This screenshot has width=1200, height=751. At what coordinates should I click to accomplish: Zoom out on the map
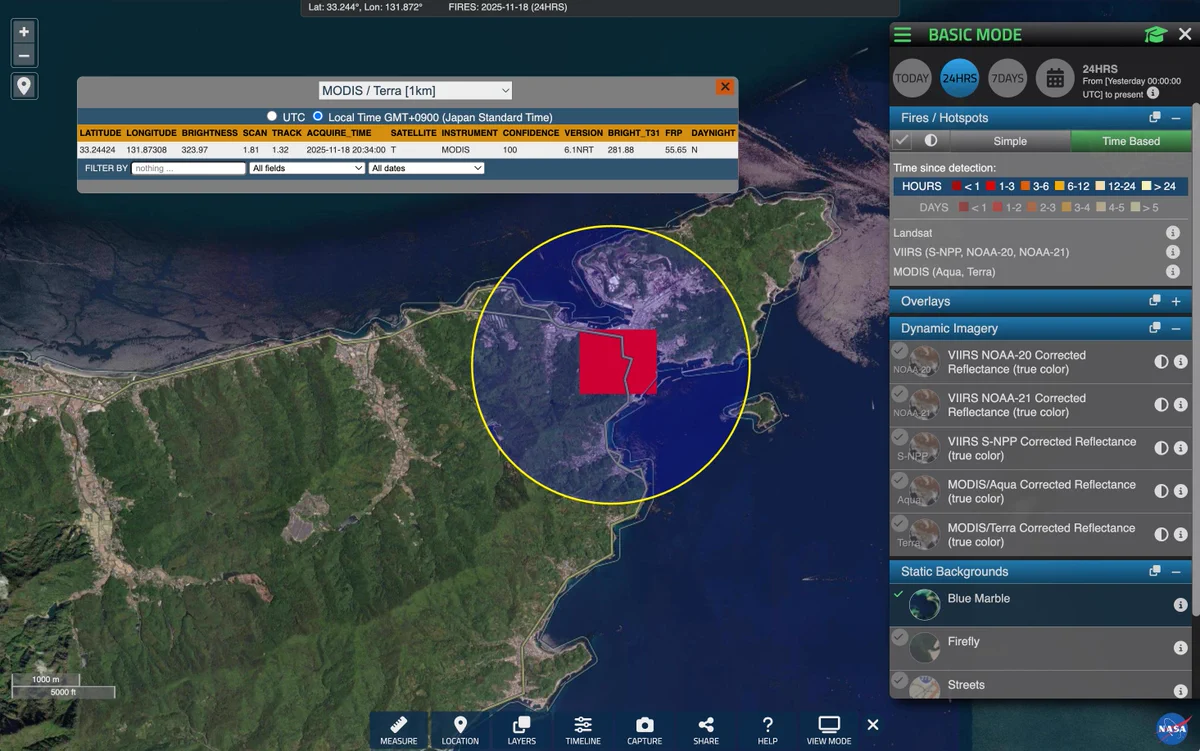[24, 56]
